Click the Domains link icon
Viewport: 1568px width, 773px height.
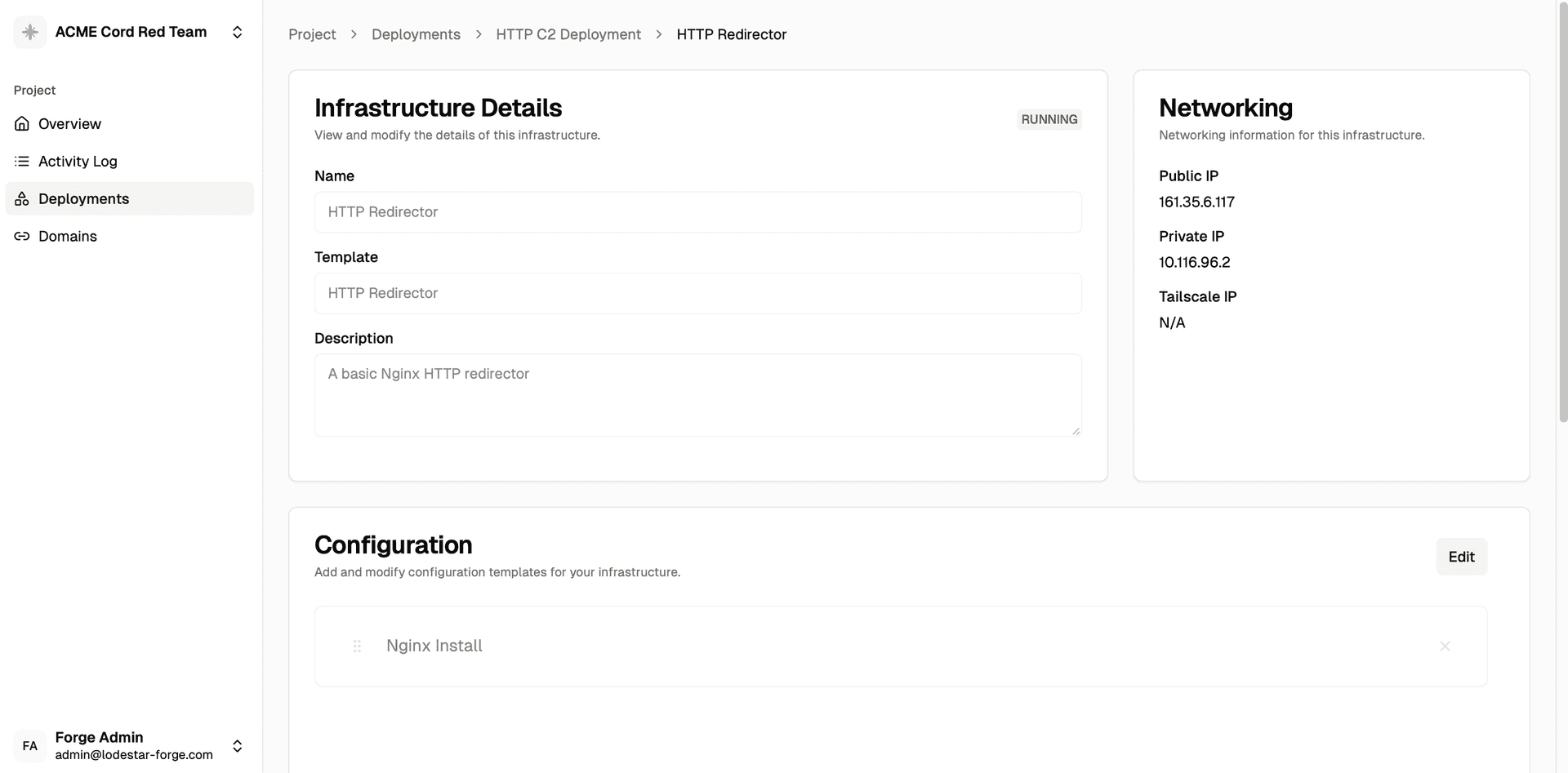click(x=22, y=237)
